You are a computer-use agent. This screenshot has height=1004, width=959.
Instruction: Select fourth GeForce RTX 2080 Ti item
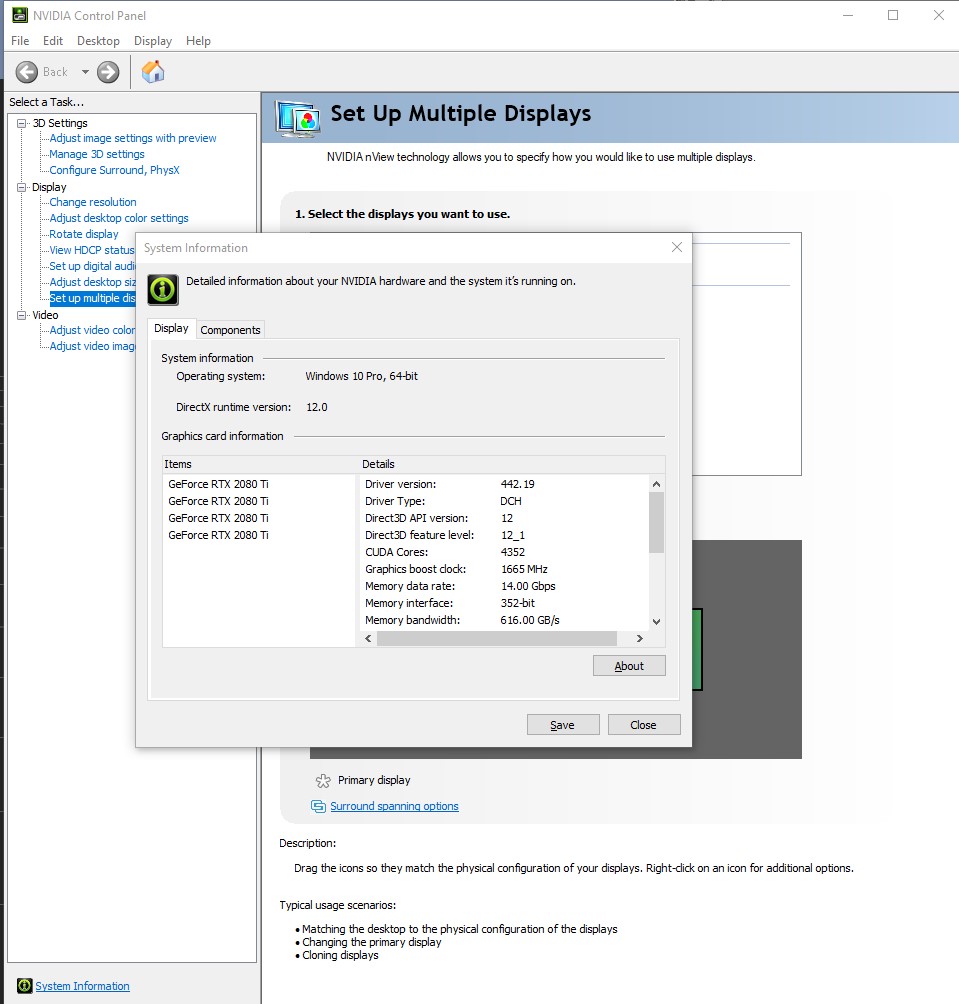(x=218, y=535)
